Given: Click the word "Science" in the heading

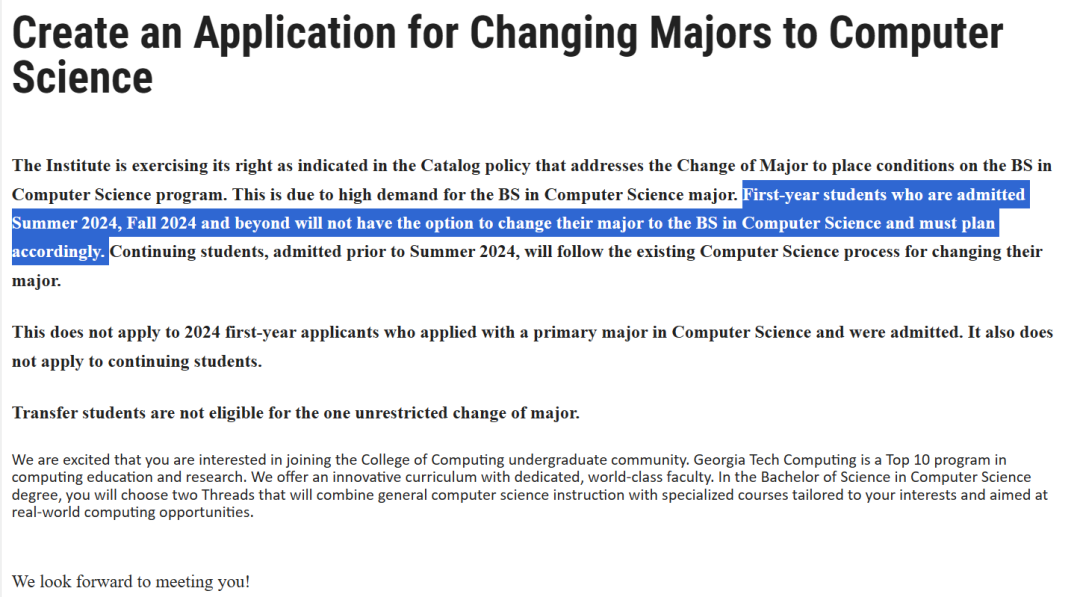Looking at the screenshot, I should tap(82, 78).
